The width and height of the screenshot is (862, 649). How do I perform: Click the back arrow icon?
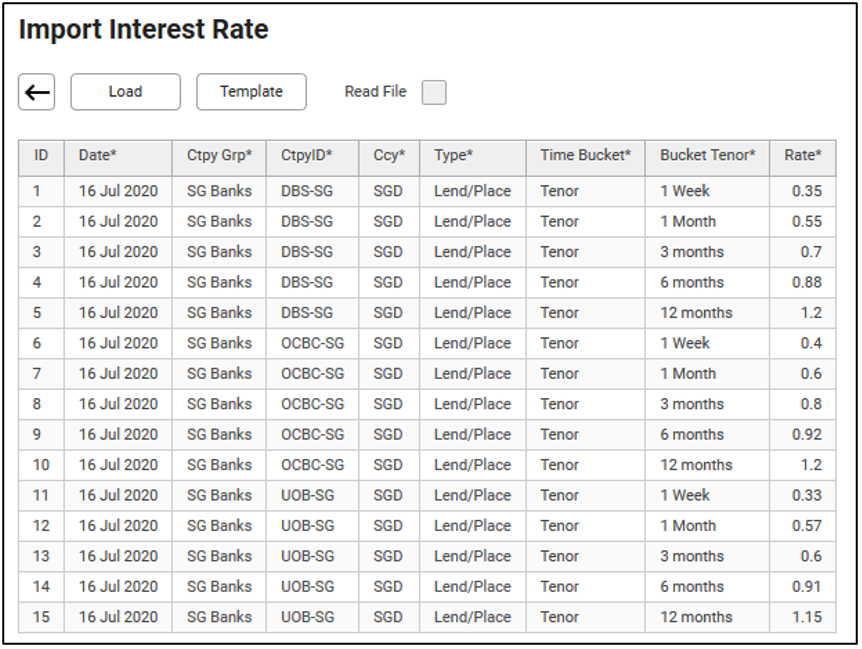(37, 92)
